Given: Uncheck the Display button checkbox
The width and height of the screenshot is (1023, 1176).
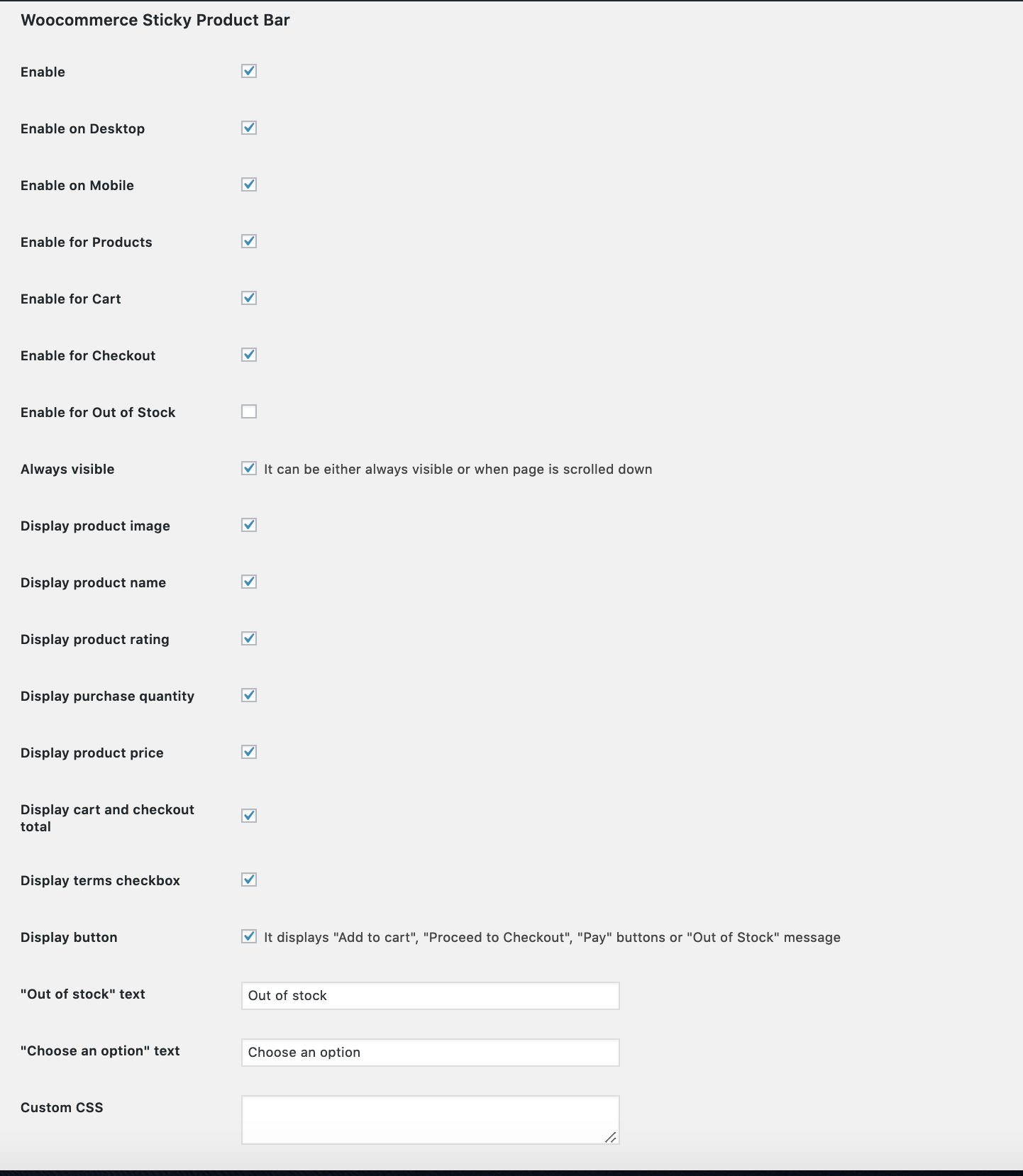Looking at the screenshot, I should click(x=249, y=936).
